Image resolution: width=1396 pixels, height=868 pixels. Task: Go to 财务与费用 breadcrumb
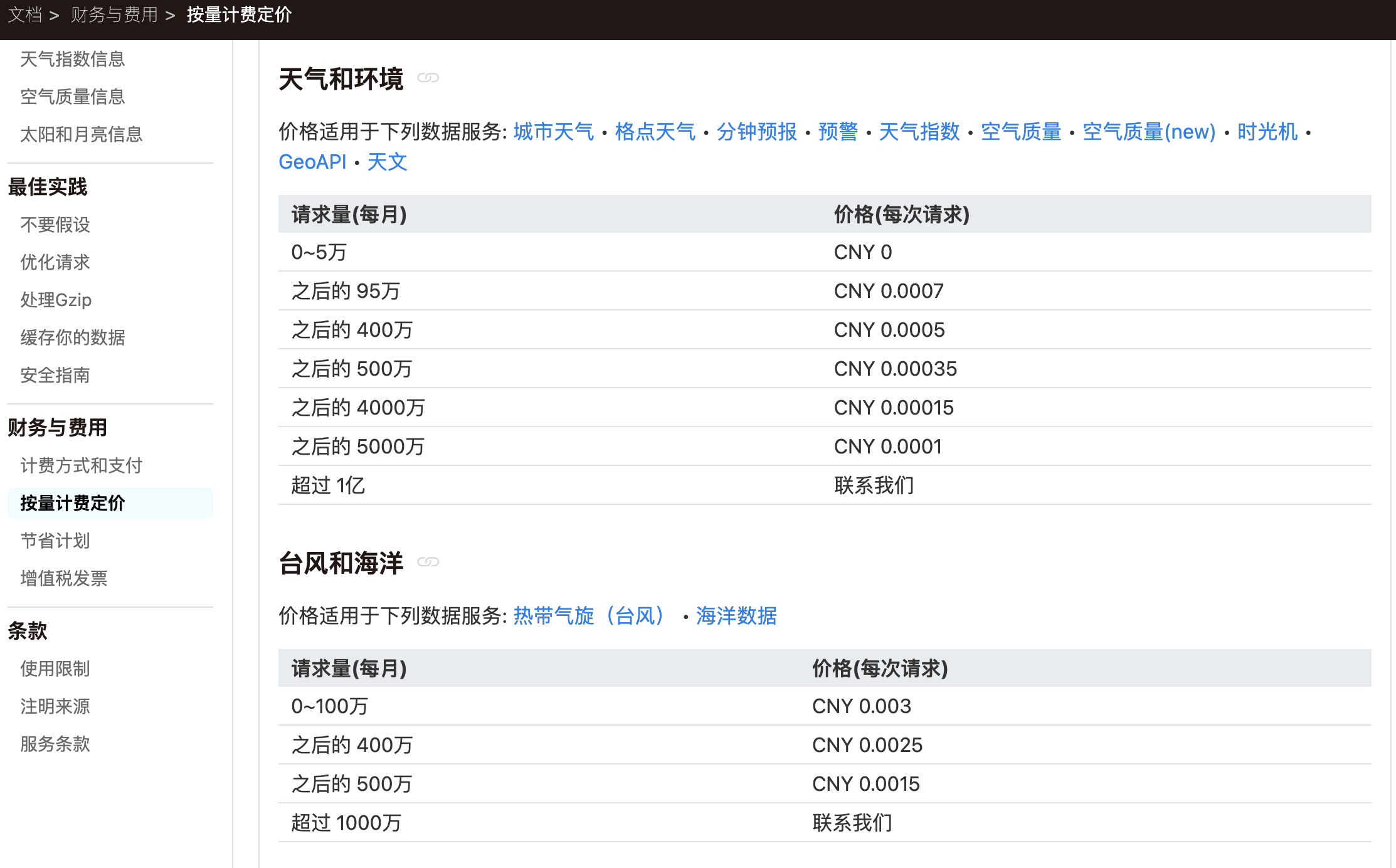pyautogui.click(x=114, y=14)
